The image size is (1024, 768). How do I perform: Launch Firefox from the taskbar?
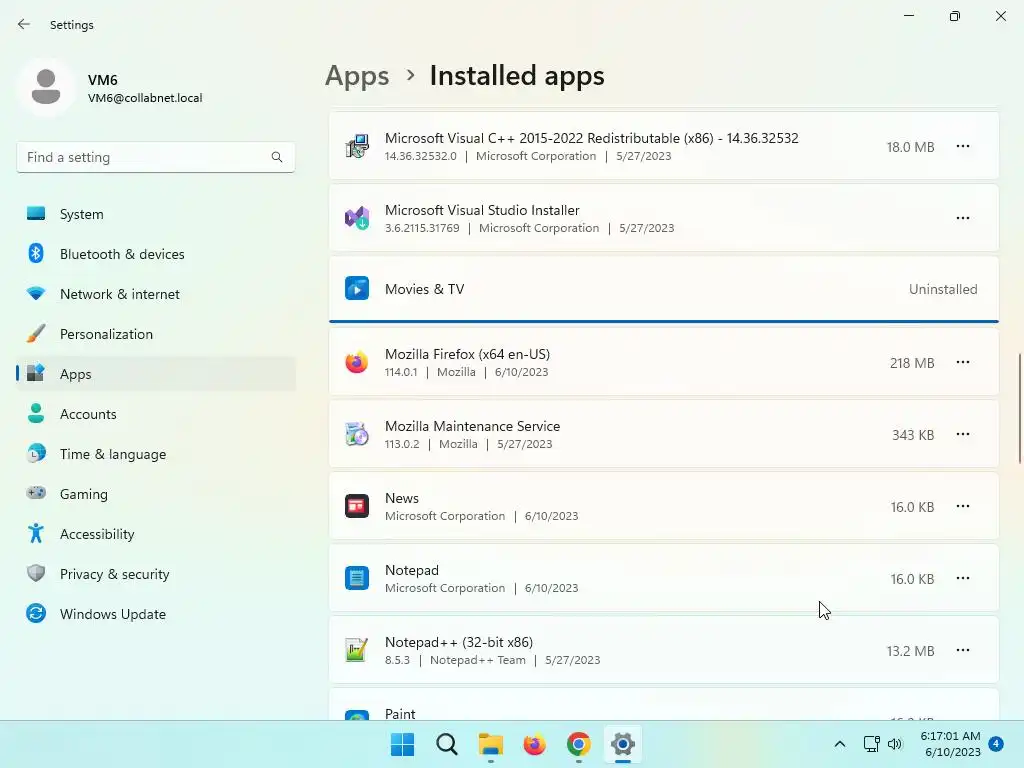[x=534, y=744]
